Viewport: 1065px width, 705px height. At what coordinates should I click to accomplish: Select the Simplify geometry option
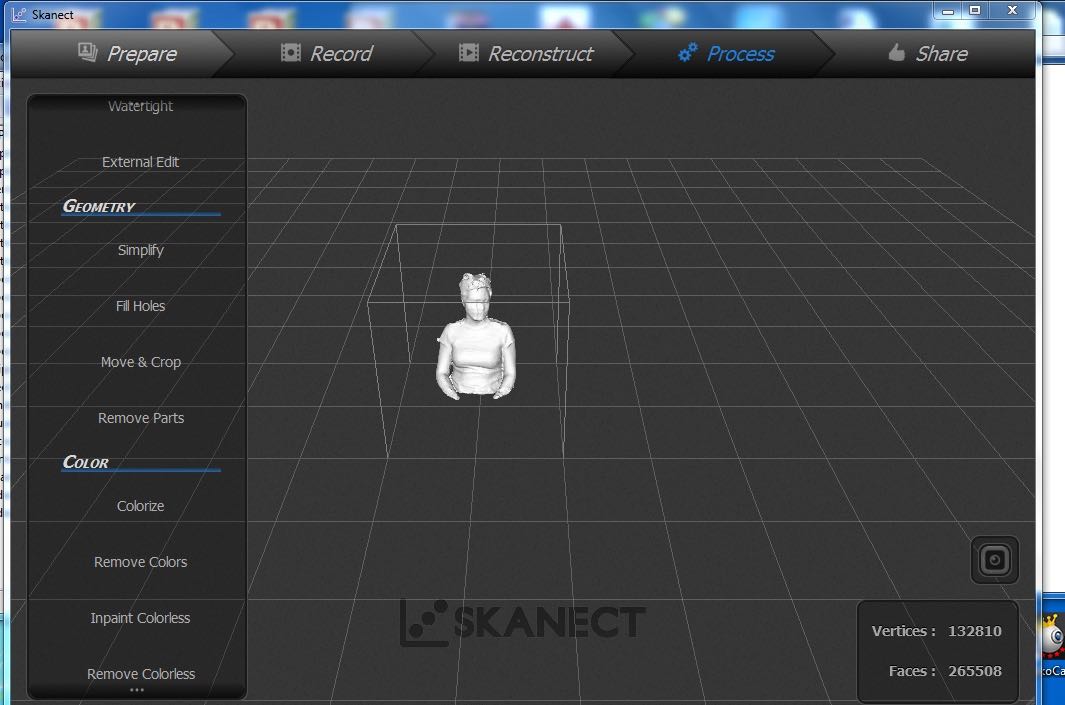coord(140,250)
